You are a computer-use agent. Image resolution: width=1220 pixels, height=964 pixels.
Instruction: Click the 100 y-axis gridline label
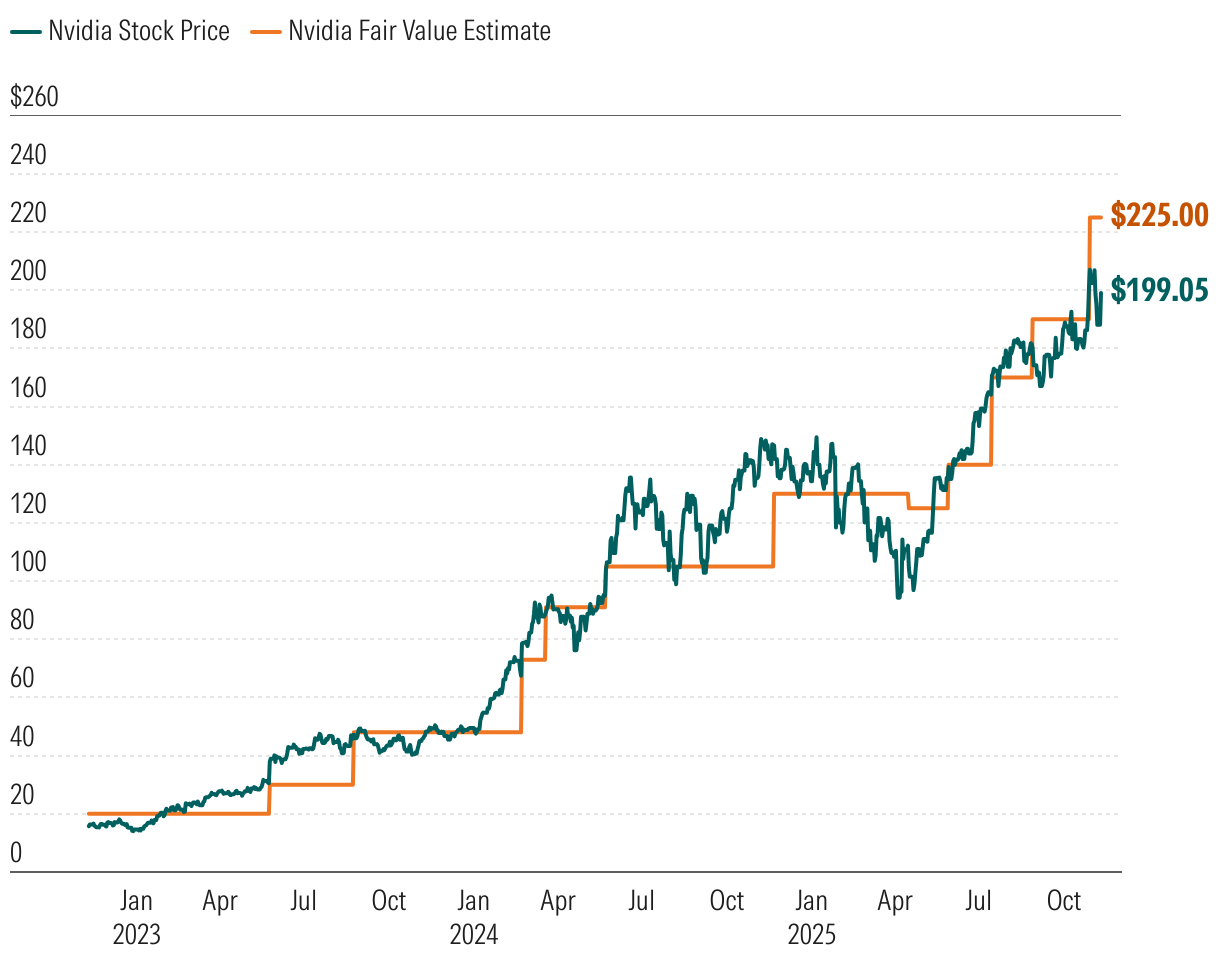26,562
